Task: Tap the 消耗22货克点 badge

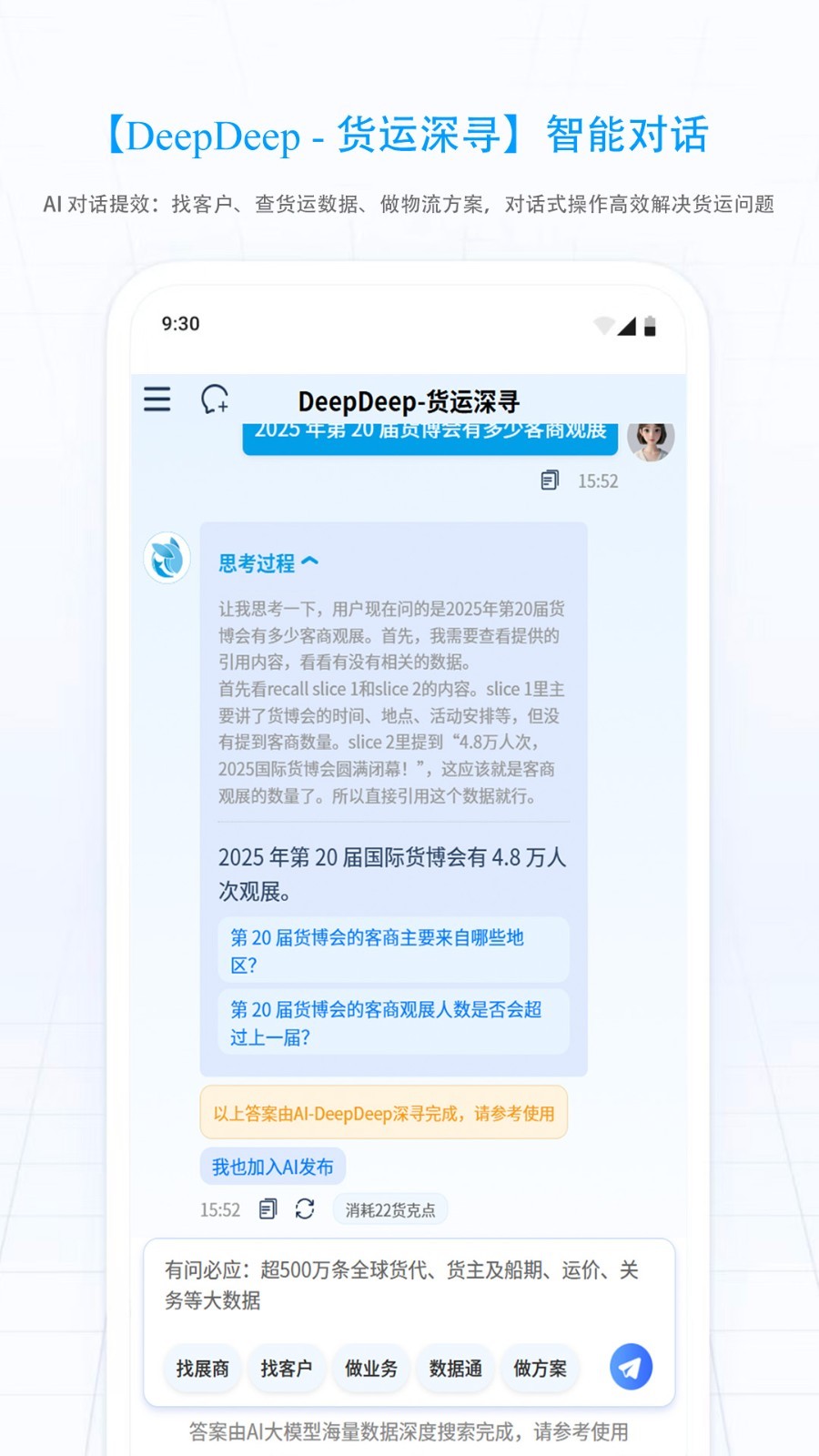Action: [x=389, y=1210]
